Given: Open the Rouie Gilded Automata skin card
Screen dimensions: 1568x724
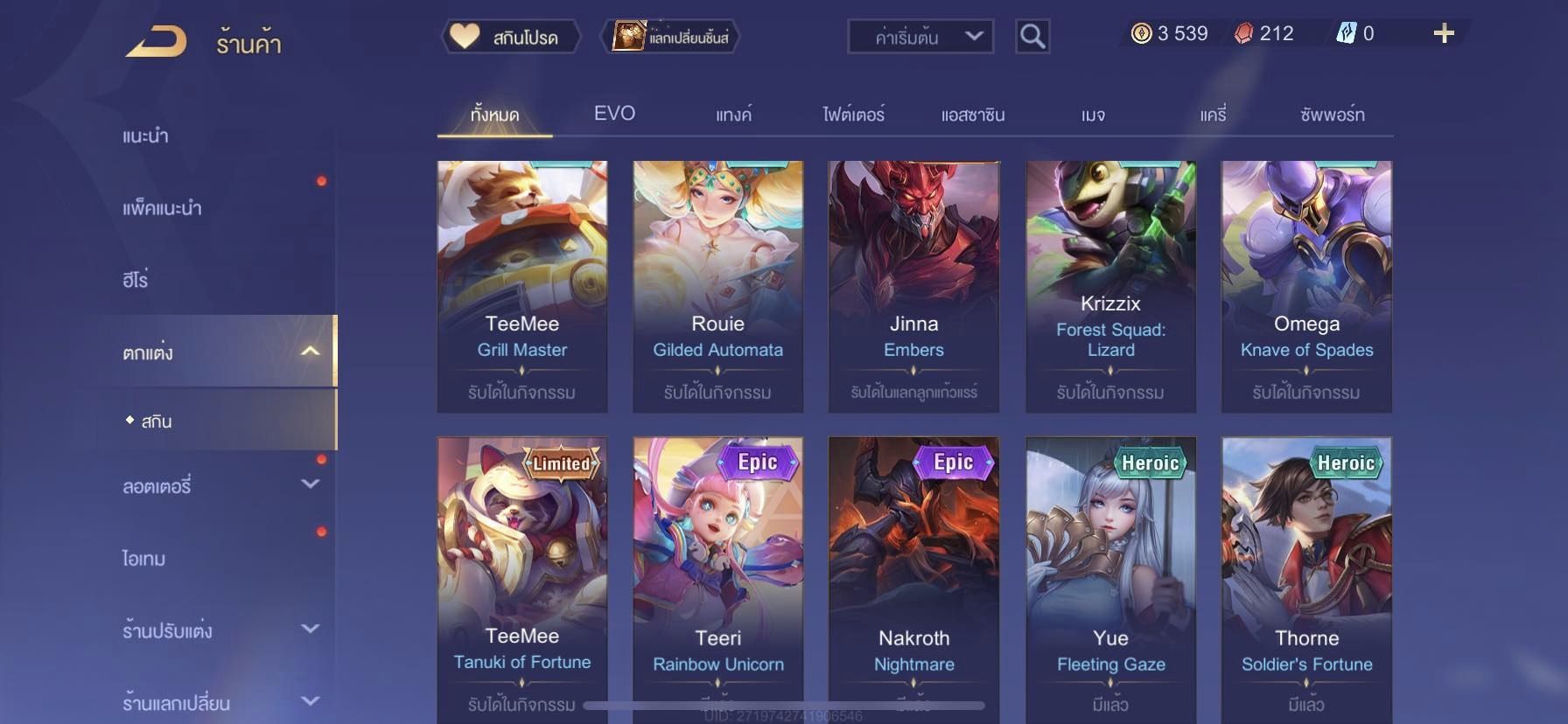Looking at the screenshot, I should coord(717,287).
